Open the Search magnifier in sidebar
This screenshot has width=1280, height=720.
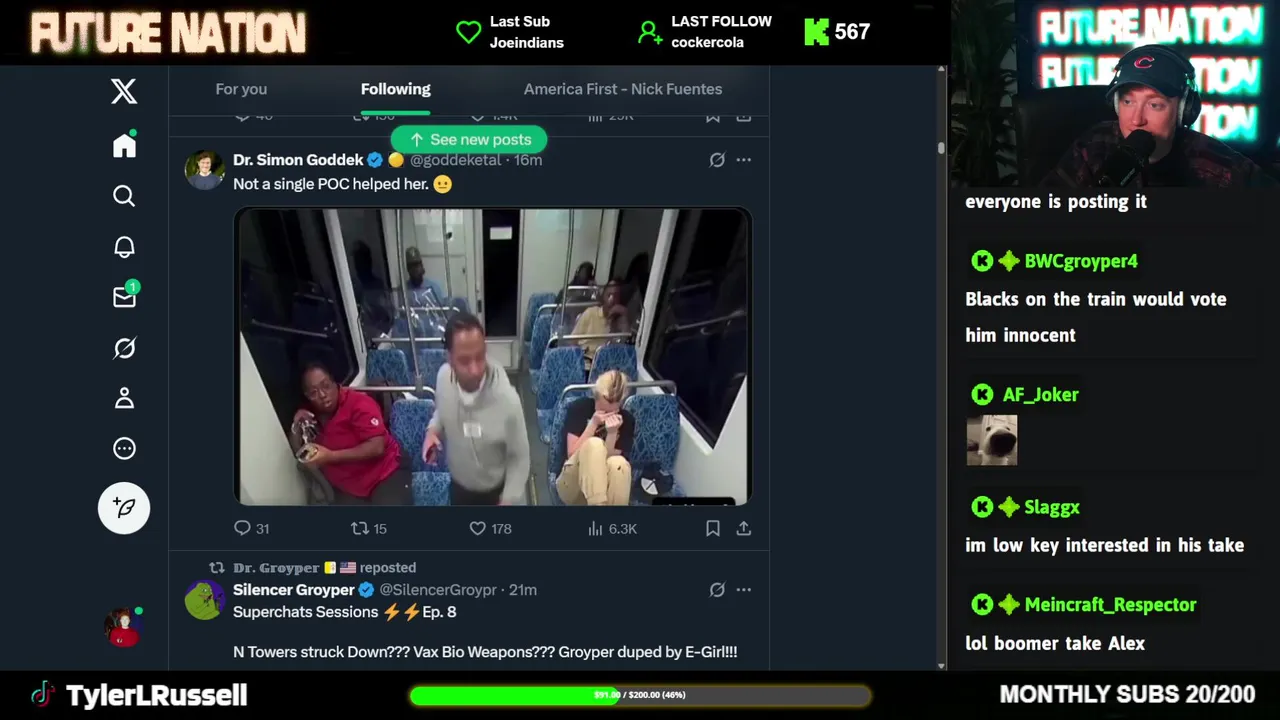pos(124,196)
